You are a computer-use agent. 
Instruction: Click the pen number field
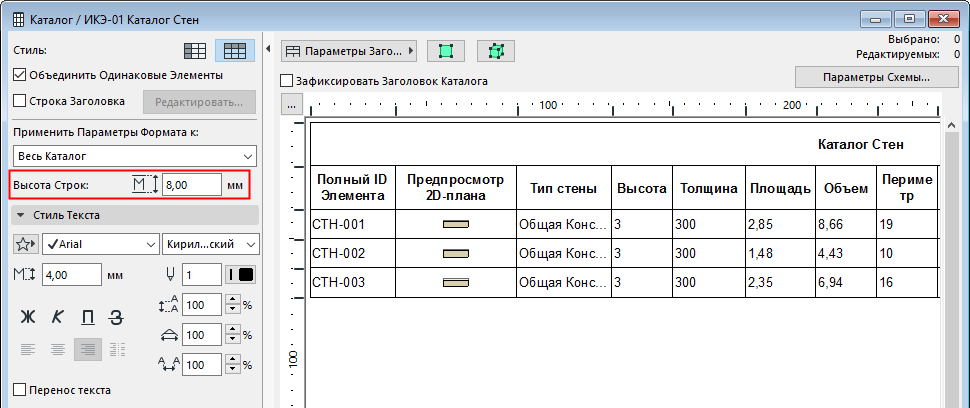[x=202, y=274]
